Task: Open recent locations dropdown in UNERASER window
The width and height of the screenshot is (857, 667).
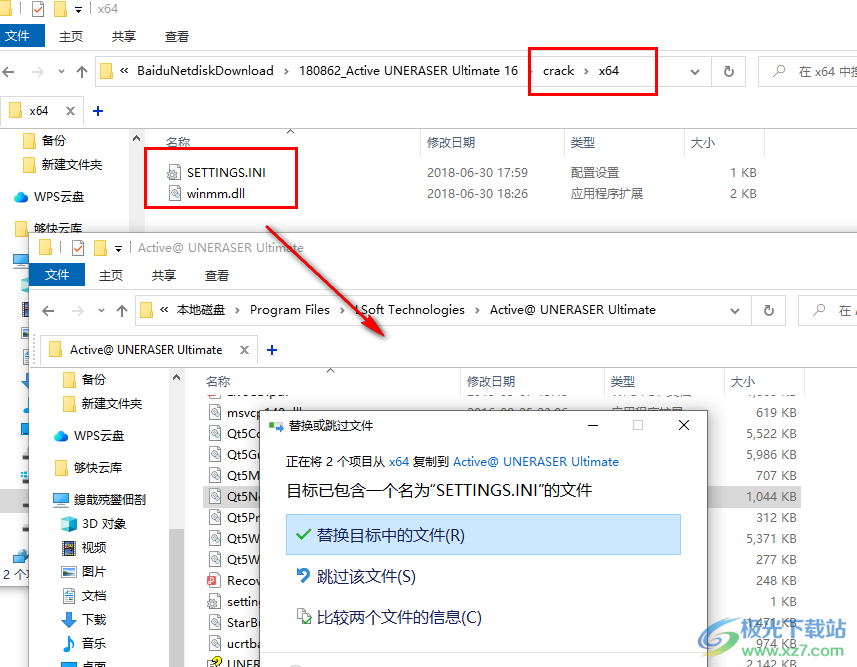Action: tap(101, 311)
